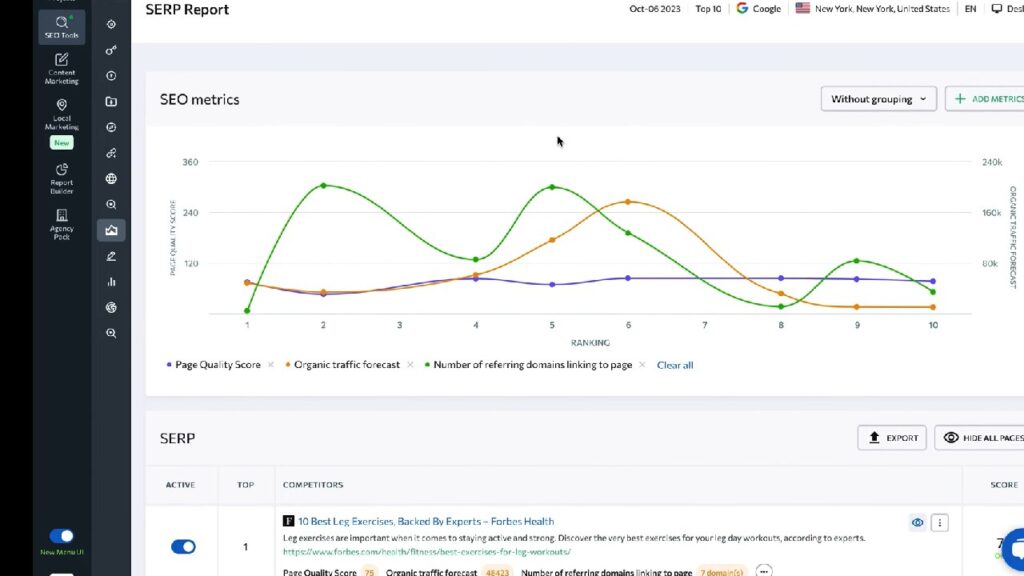This screenshot has width=1024, height=576.
Task: Open Agency Pack section
Action: click(x=61, y=224)
